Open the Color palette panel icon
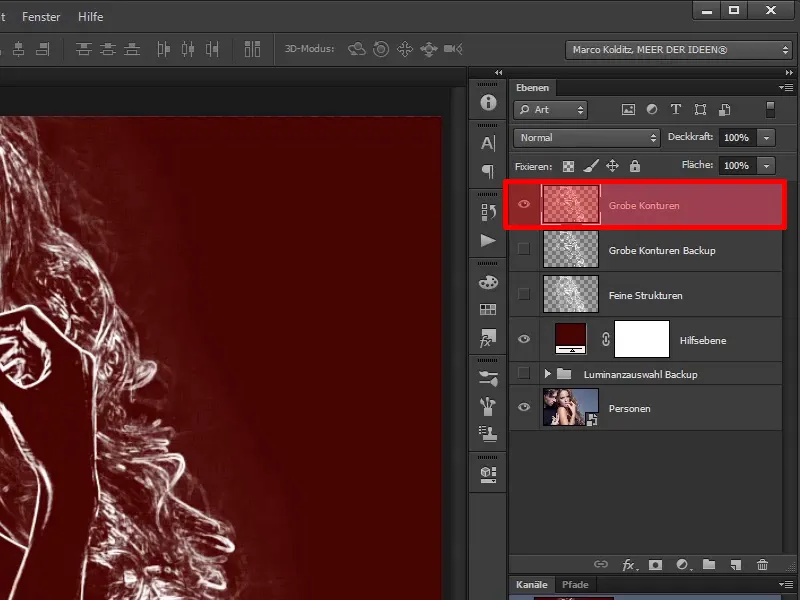The width and height of the screenshot is (800, 600). (488, 282)
